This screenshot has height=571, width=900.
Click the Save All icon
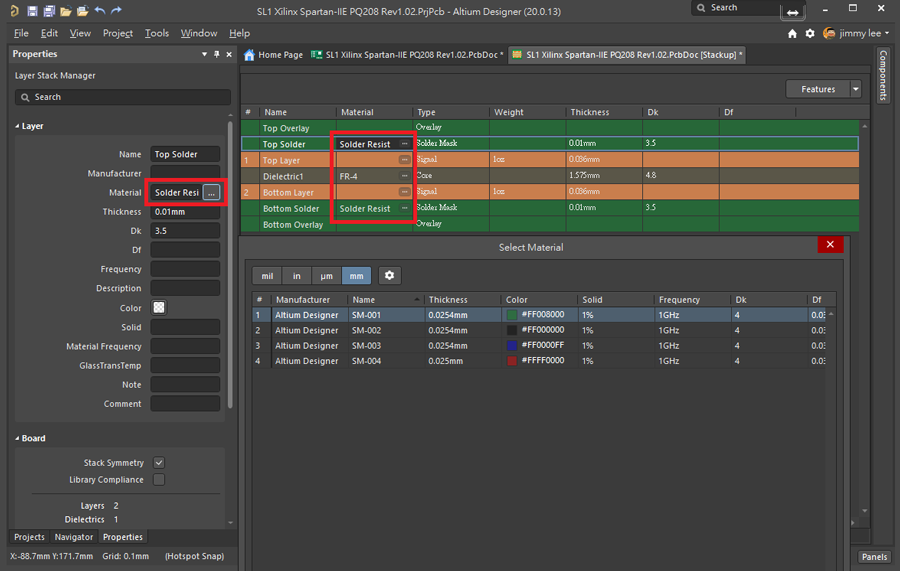point(49,11)
